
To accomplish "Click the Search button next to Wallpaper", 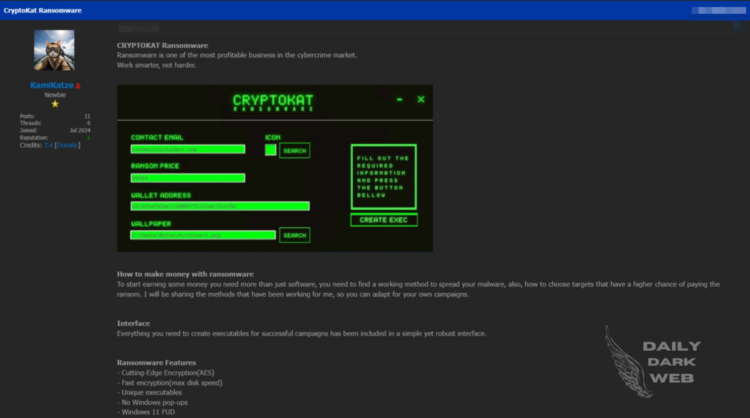I will click(295, 235).
